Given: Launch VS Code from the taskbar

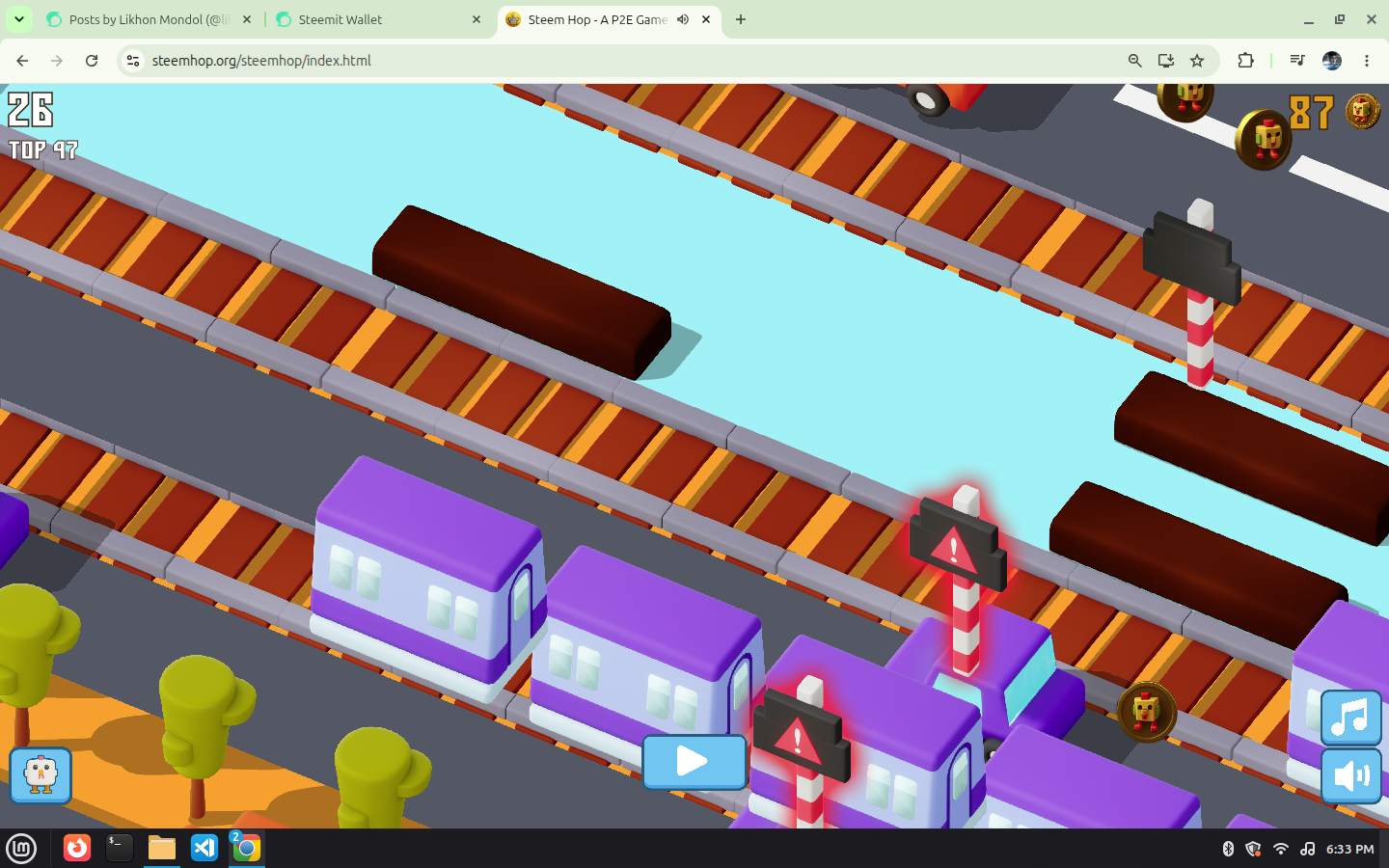Looking at the screenshot, I should point(204,848).
